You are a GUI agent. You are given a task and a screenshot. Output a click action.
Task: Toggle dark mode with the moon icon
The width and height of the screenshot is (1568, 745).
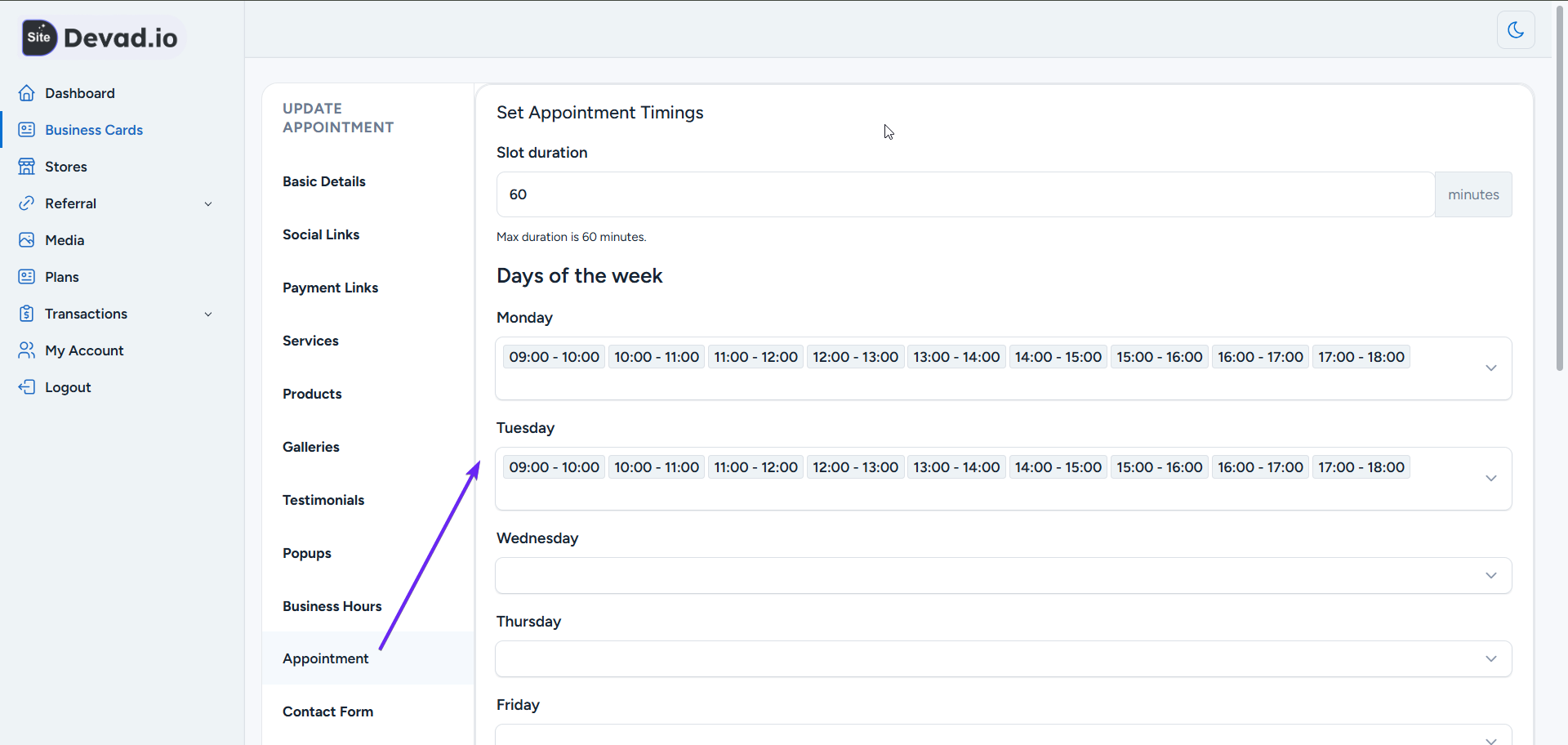(1516, 29)
